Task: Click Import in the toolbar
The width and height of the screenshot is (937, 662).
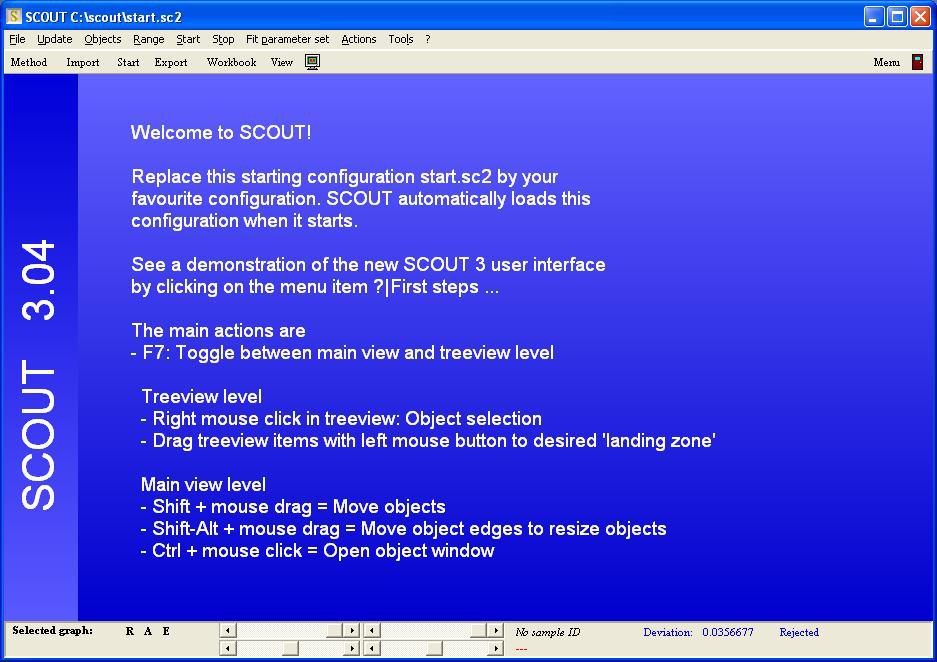Action: tap(83, 62)
